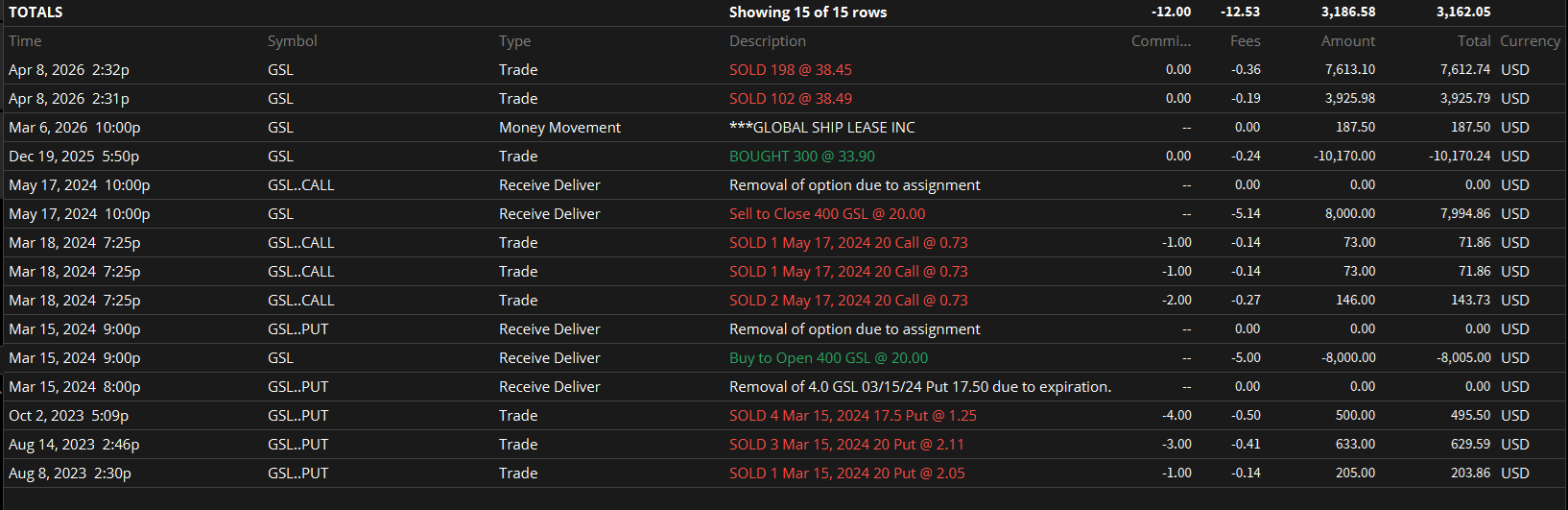This screenshot has height=510, width=1568.
Task: Click the Total column header
Action: (x=1474, y=41)
